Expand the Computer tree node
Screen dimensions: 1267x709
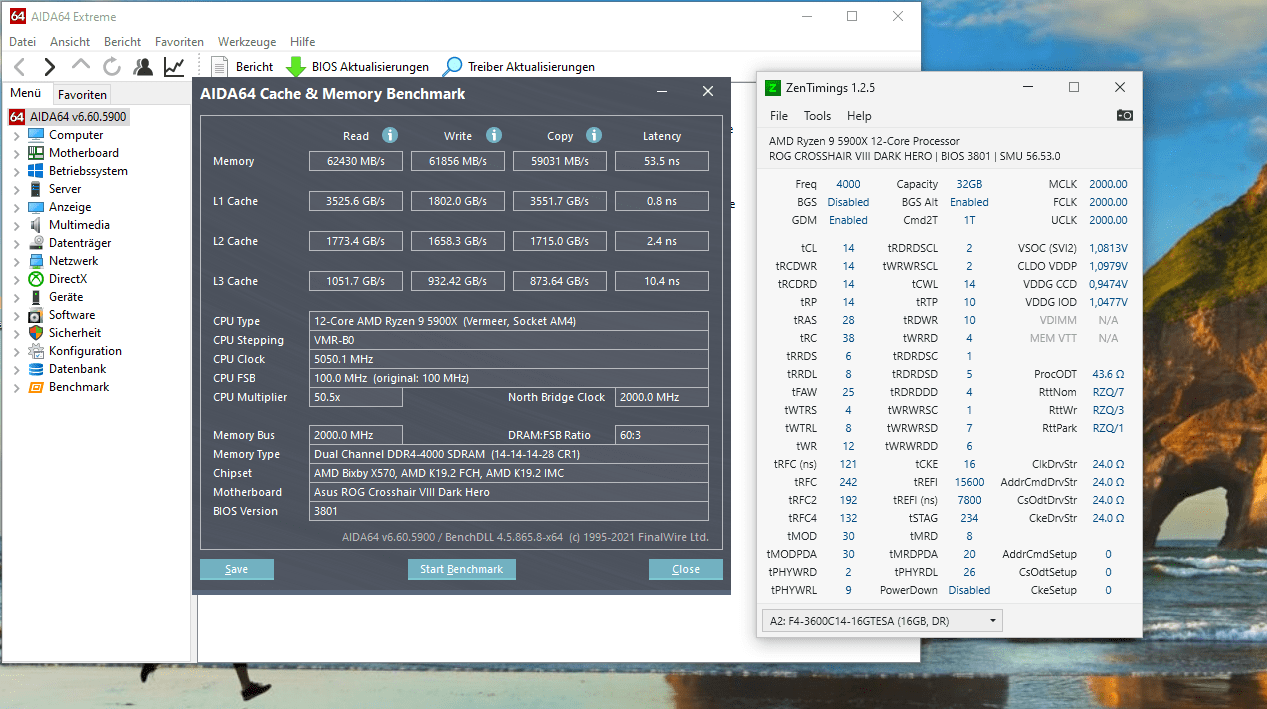coord(16,136)
